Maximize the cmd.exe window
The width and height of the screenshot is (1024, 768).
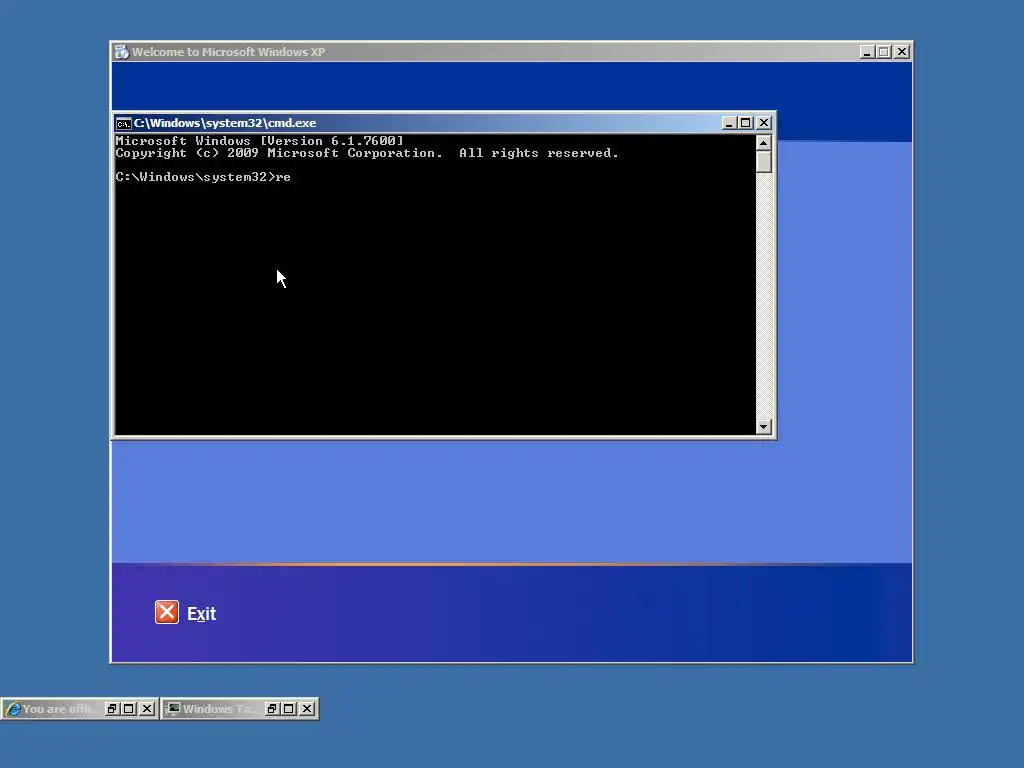tap(746, 123)
